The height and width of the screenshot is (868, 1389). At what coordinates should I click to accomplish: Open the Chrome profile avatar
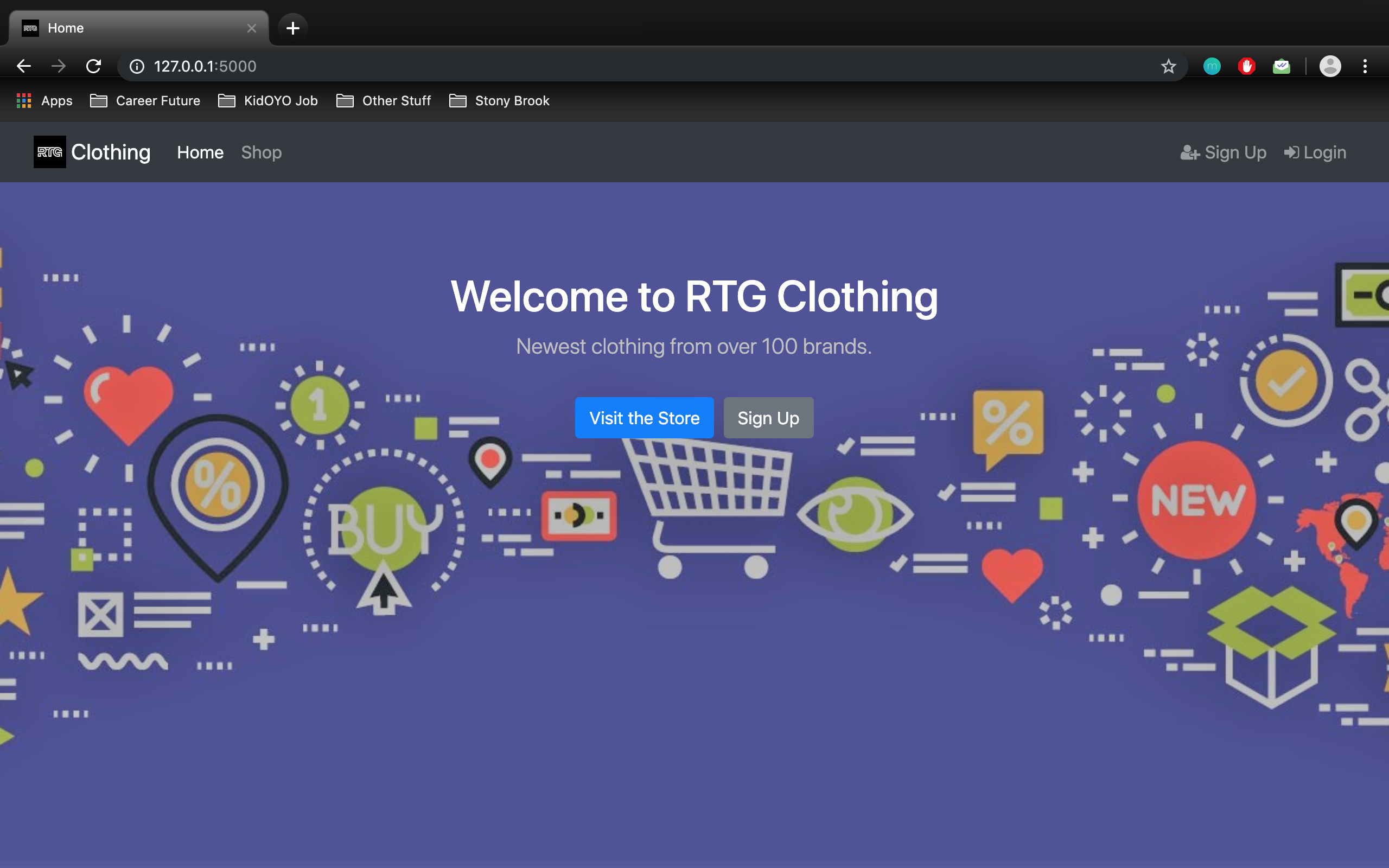pyautogui.click(x=1330, y=67)
